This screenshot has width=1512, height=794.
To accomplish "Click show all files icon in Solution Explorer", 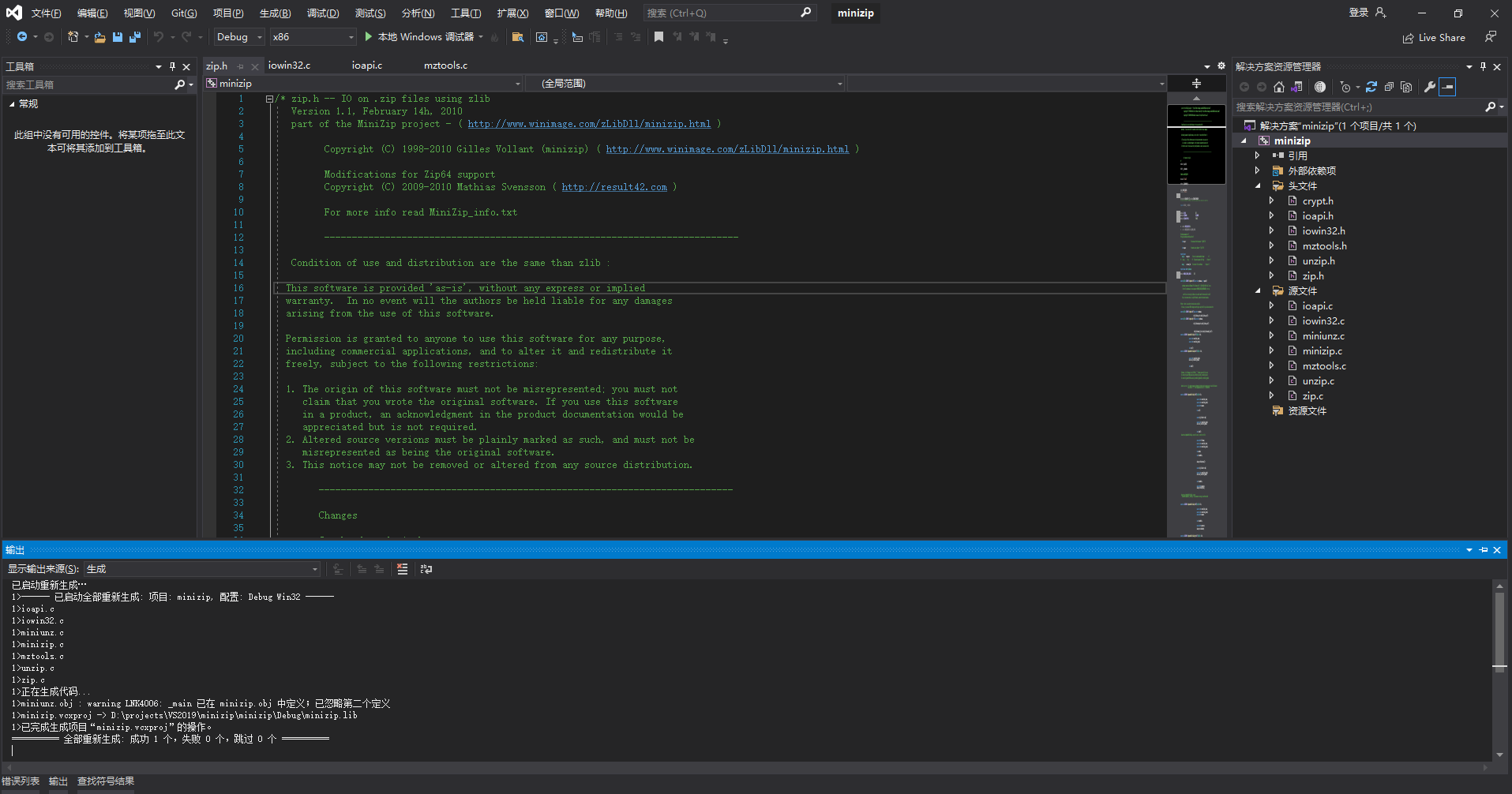I will tap(1406, 87).
